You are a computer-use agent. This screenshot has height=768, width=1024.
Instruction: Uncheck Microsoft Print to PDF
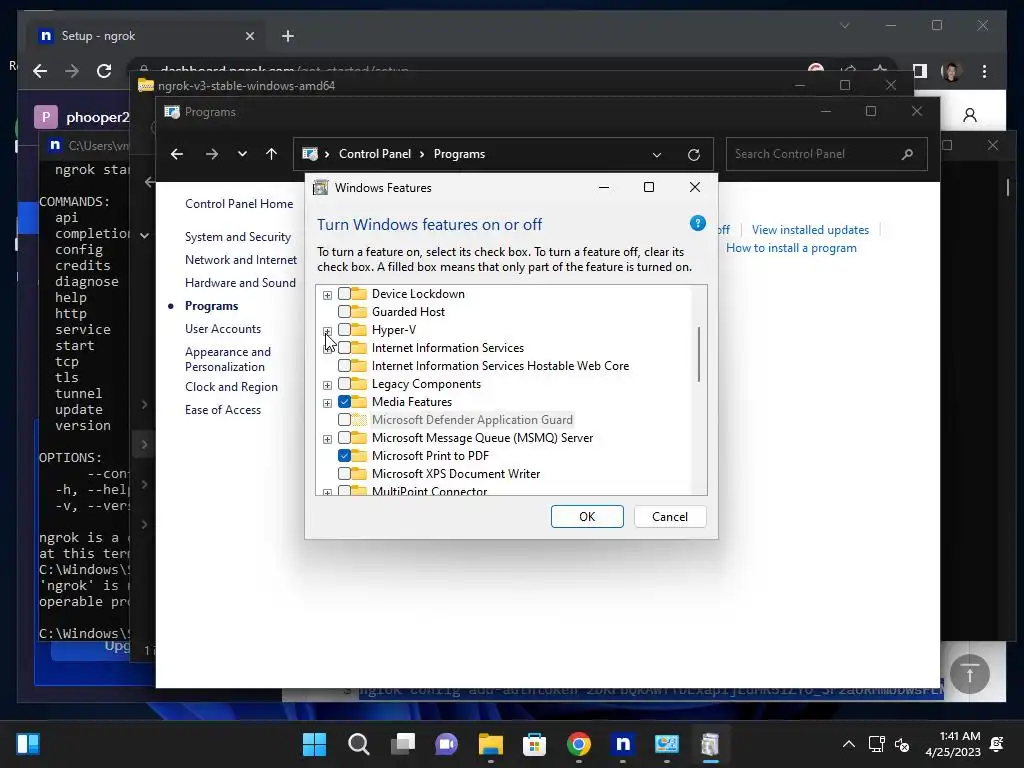click(x=344, y=456)
